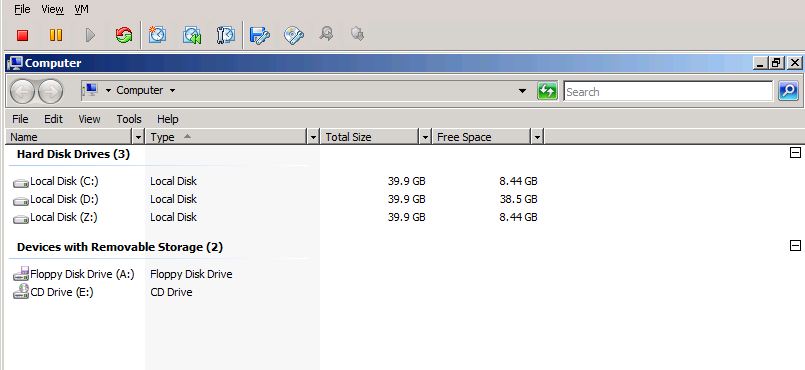The image size is (805, 370).
Task: Go back with the Back arrow button
Action: pyautogui.click(x=22, y=92)
